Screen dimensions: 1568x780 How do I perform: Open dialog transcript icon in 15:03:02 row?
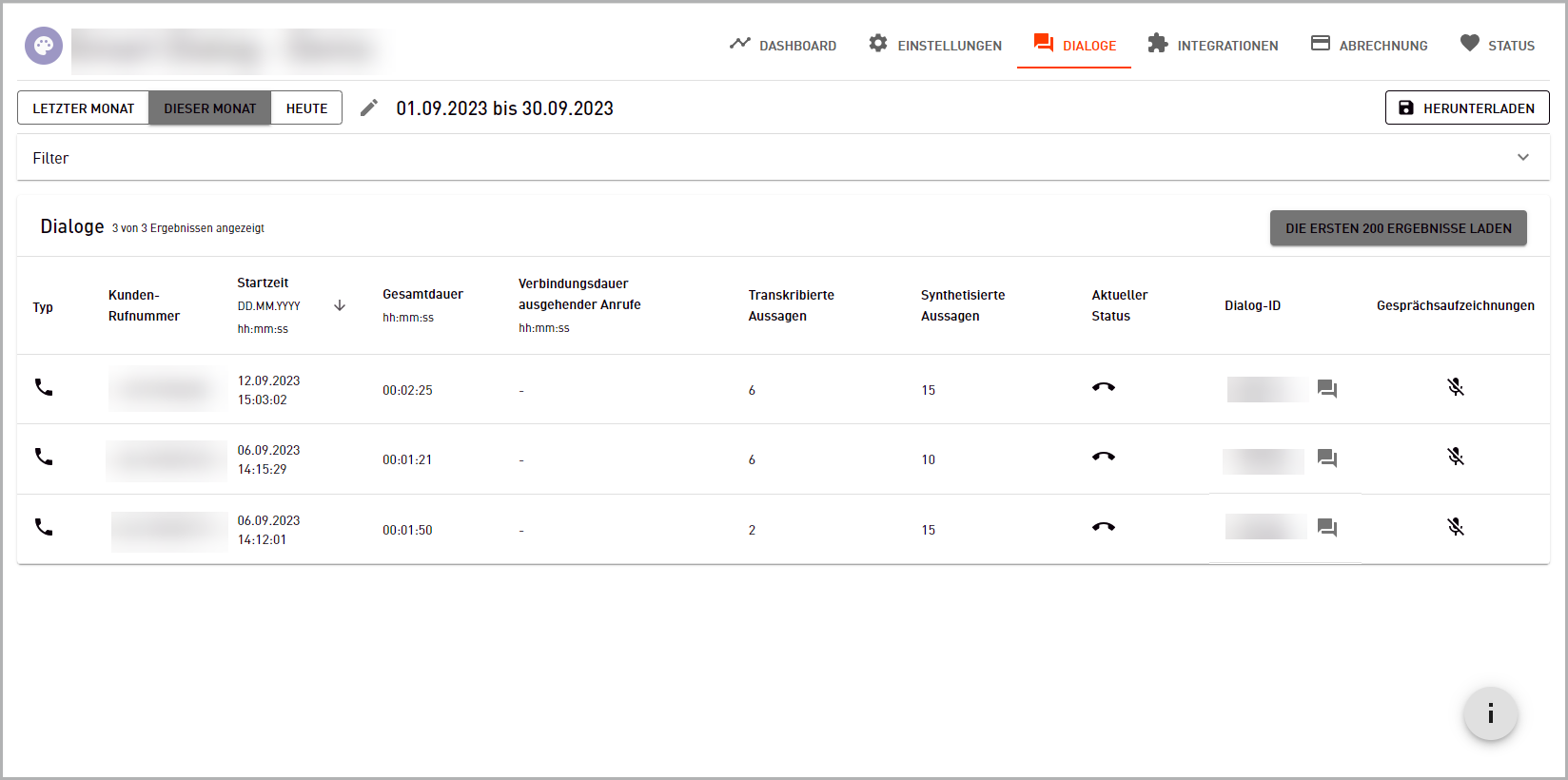[1327, 388]
